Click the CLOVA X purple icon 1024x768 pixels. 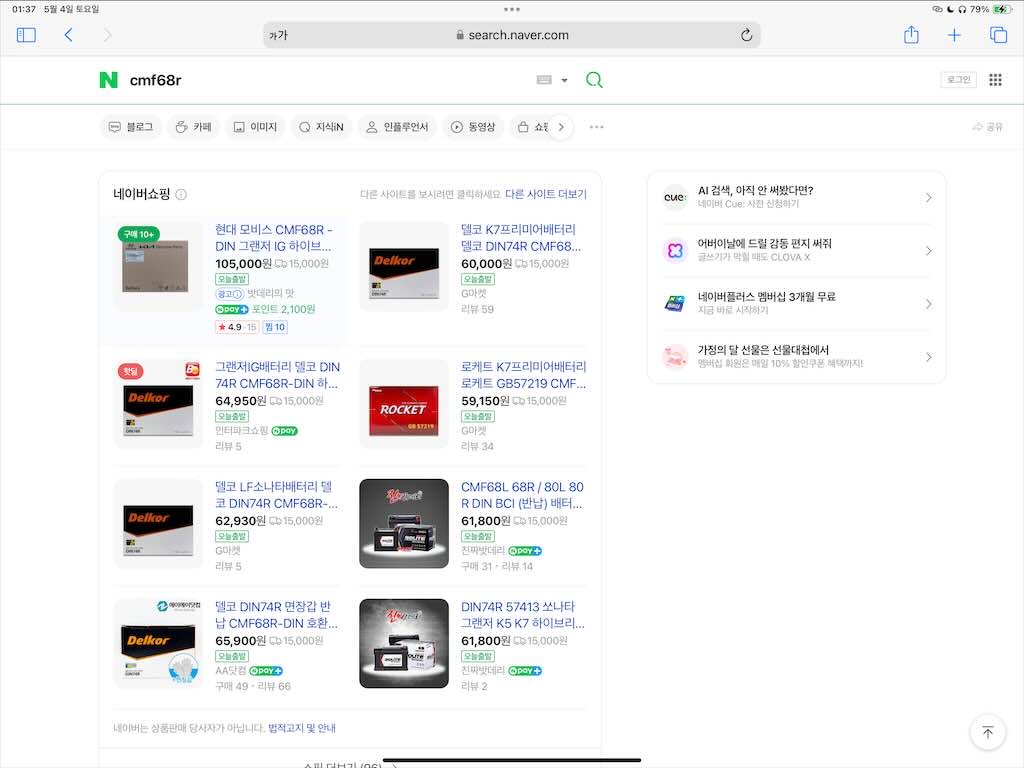pyautogui.click(x=675, y=250)
